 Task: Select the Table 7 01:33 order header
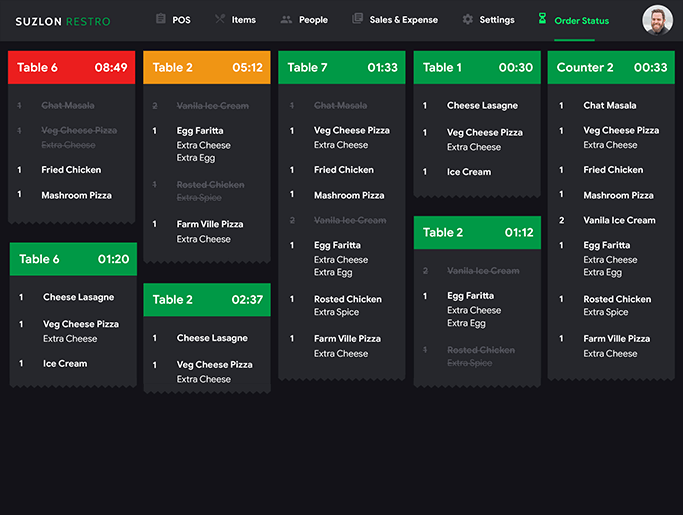click(342, 67)
